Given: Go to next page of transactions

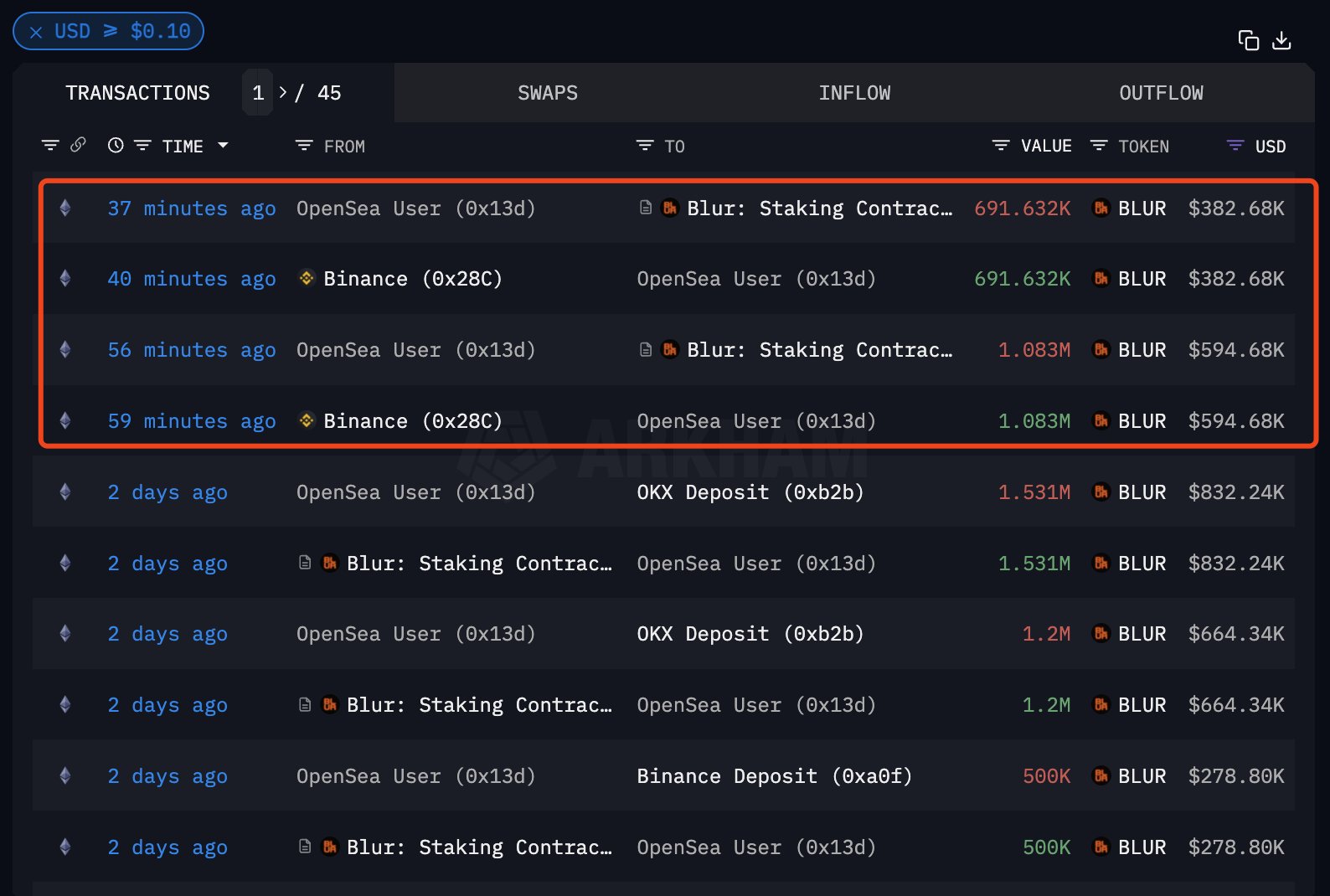Looking at the screenshot, I should 283,92.
